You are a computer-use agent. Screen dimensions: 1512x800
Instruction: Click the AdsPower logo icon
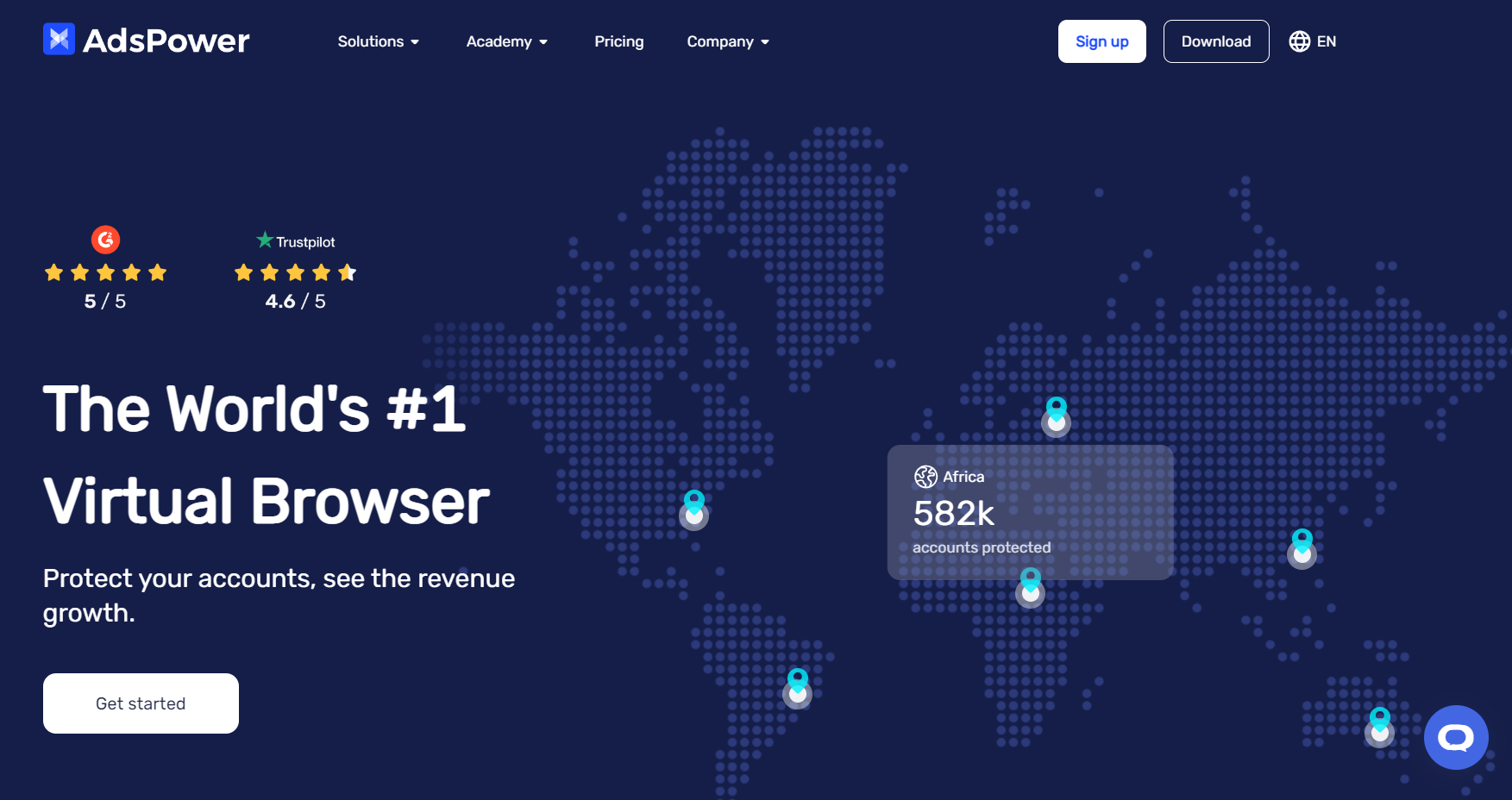[x=59, y=39]
